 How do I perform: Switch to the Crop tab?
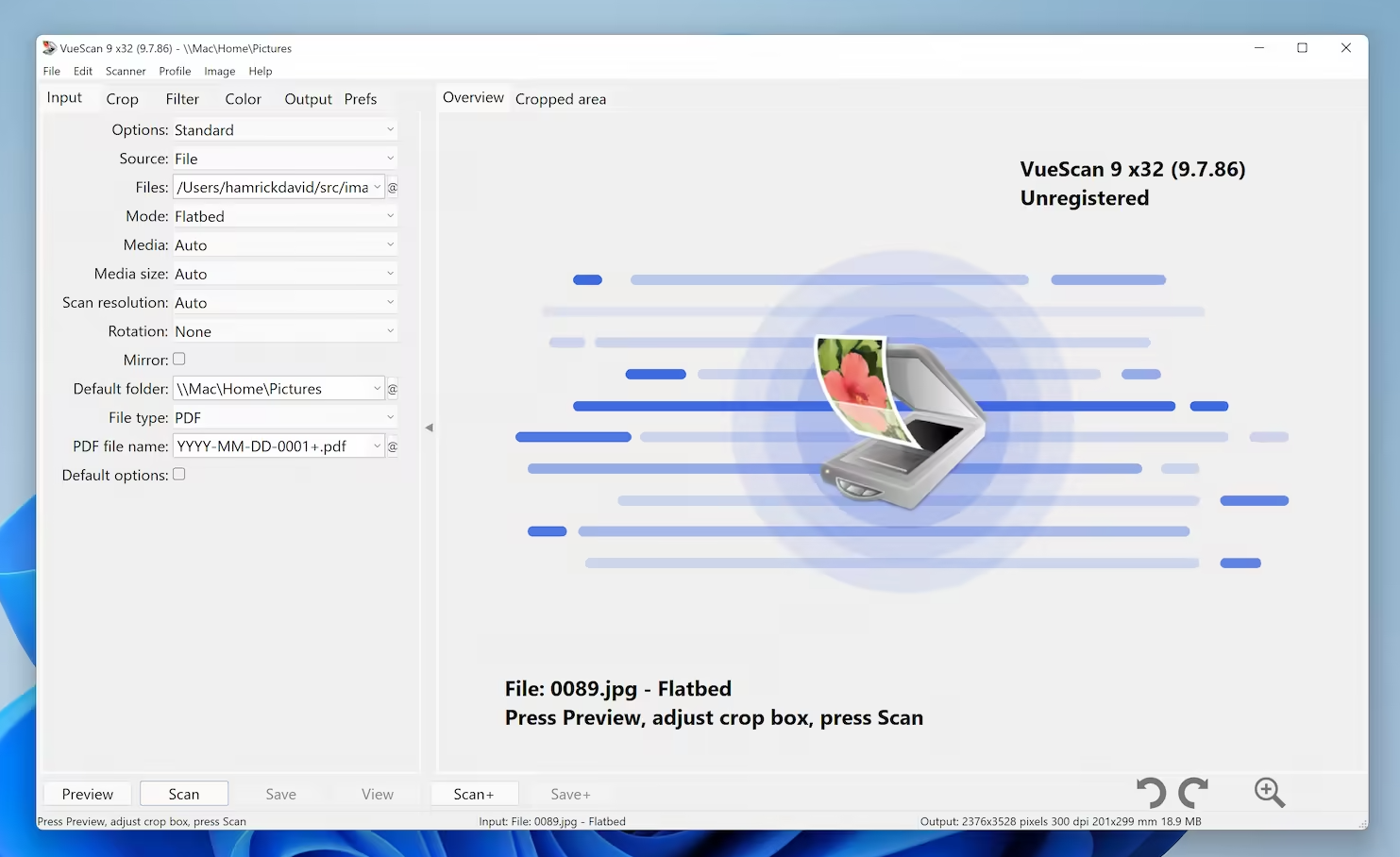pyautogui.click(x=122, y=99)
